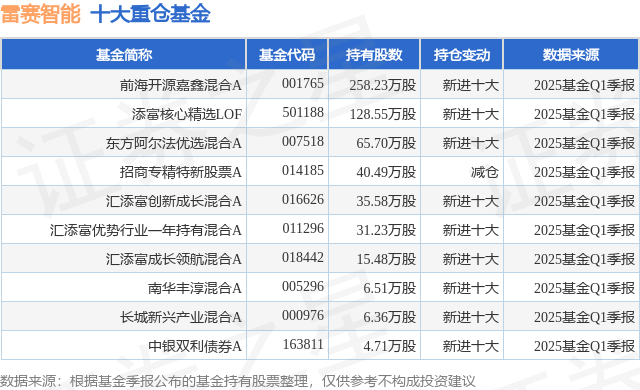
Task: Click the 十大重仓基金 heading
Action: 150,14
